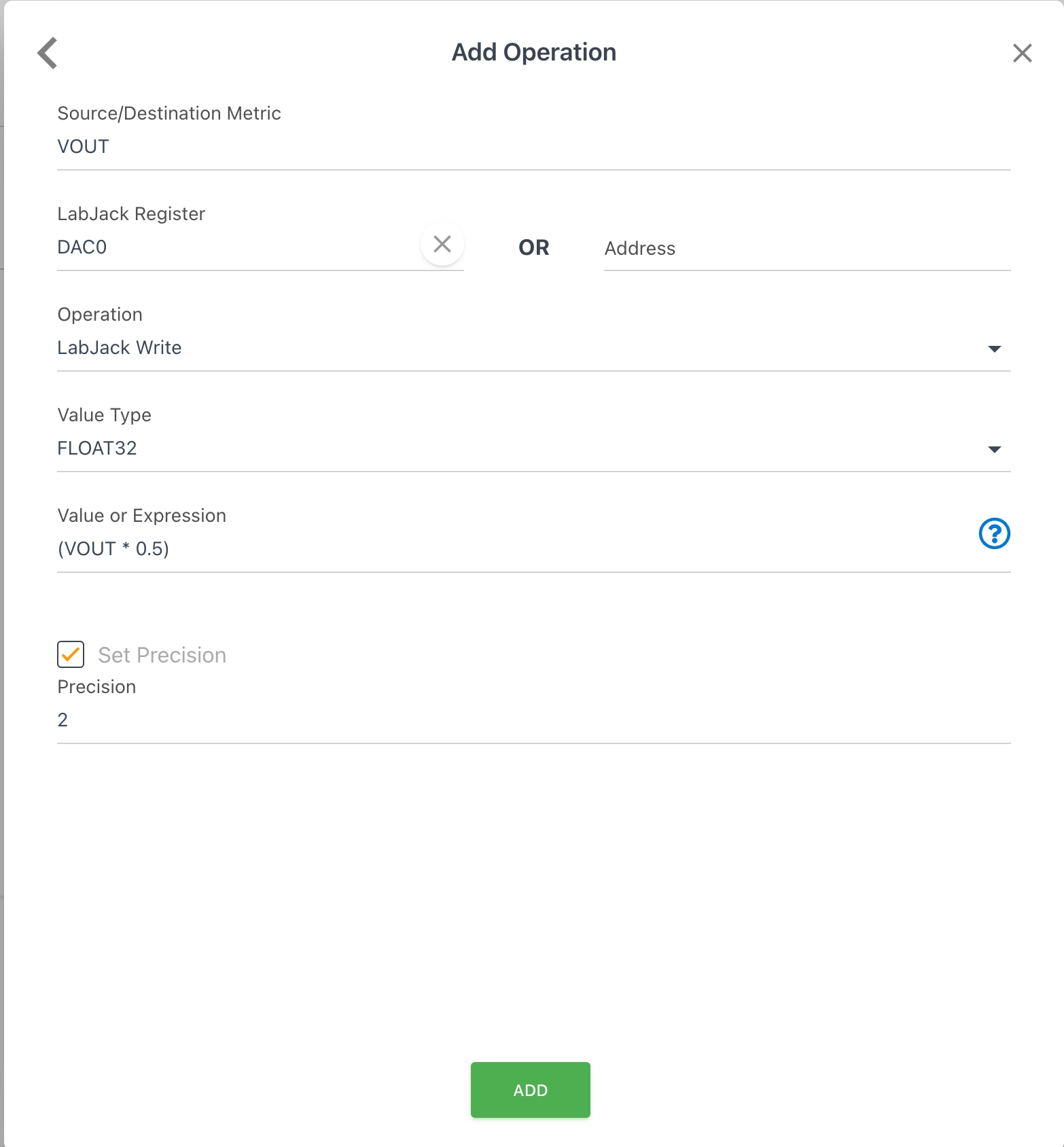The image size is (1064, 1147).
Task: Open help for Value or Expression
Action: point(994,533)
